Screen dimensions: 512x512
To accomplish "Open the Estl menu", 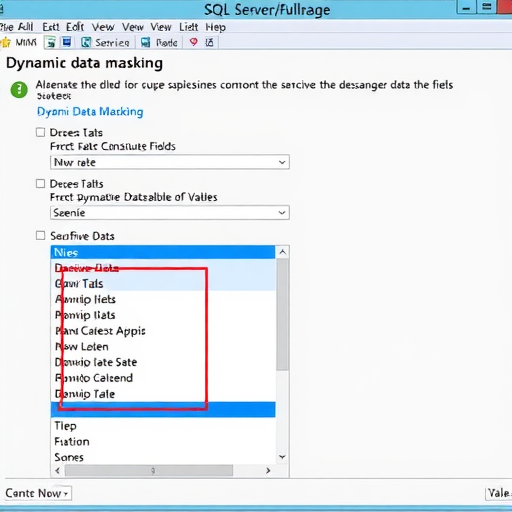I will click(51, 27).
